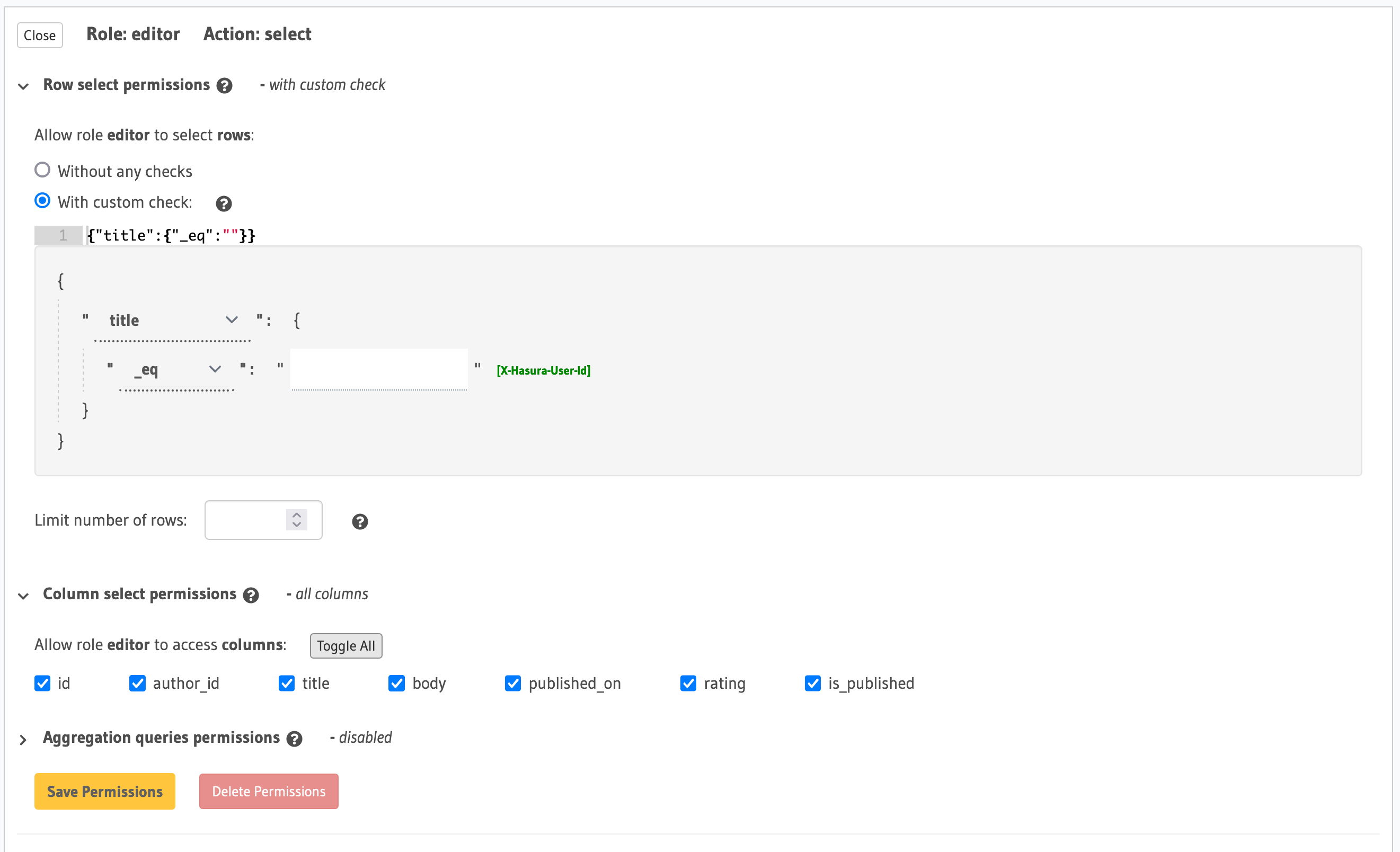Click help icon beside Limit number of rows
Screen dimensions: 1400x852
360,521
